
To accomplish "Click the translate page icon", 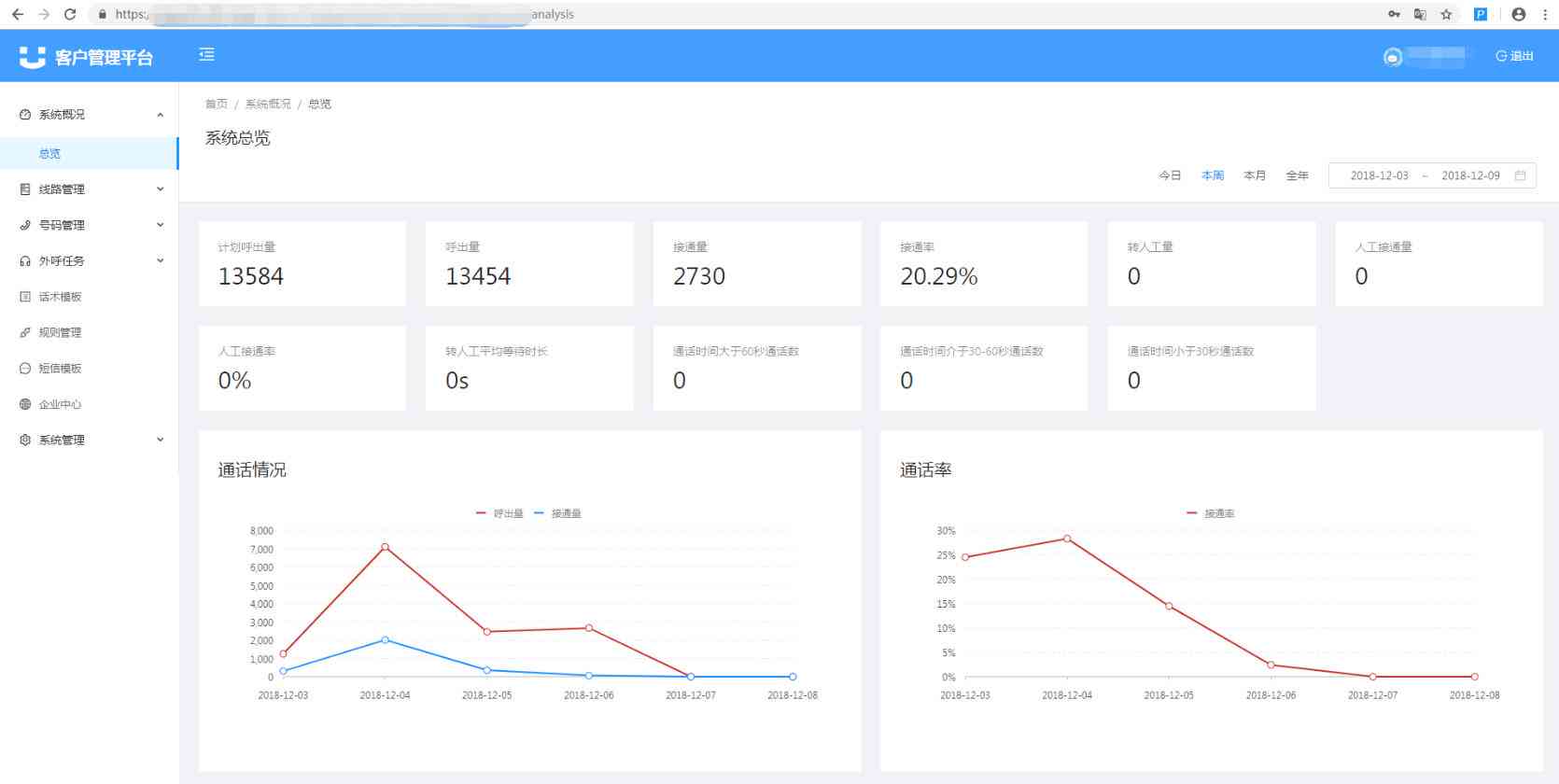I will tap(1420, 14).
